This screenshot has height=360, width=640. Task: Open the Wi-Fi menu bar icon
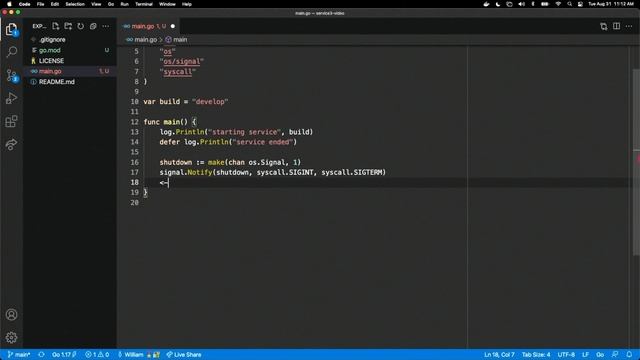point(558,4)
